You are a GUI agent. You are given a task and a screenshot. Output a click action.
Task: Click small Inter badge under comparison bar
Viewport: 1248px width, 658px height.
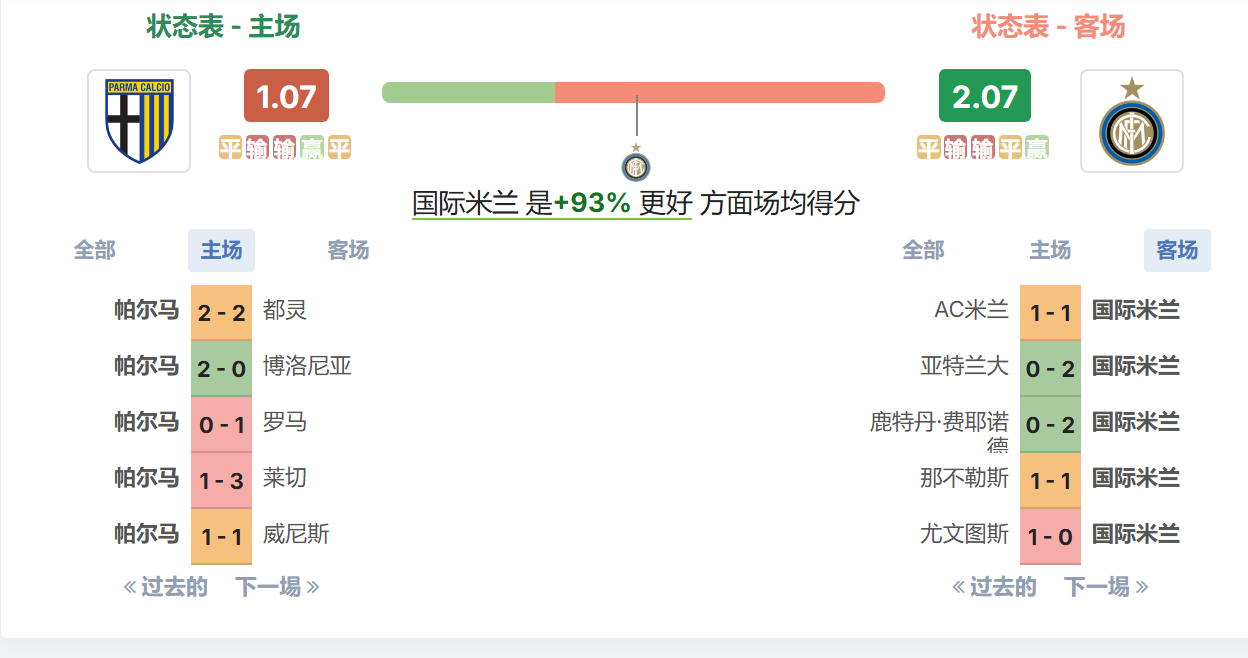pos(636,166)
